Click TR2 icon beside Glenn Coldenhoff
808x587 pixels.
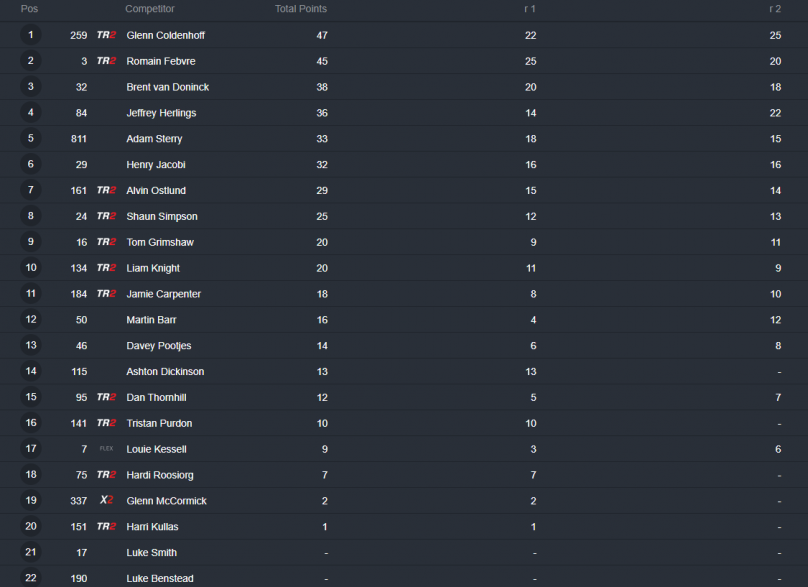(x=106, y=35)
